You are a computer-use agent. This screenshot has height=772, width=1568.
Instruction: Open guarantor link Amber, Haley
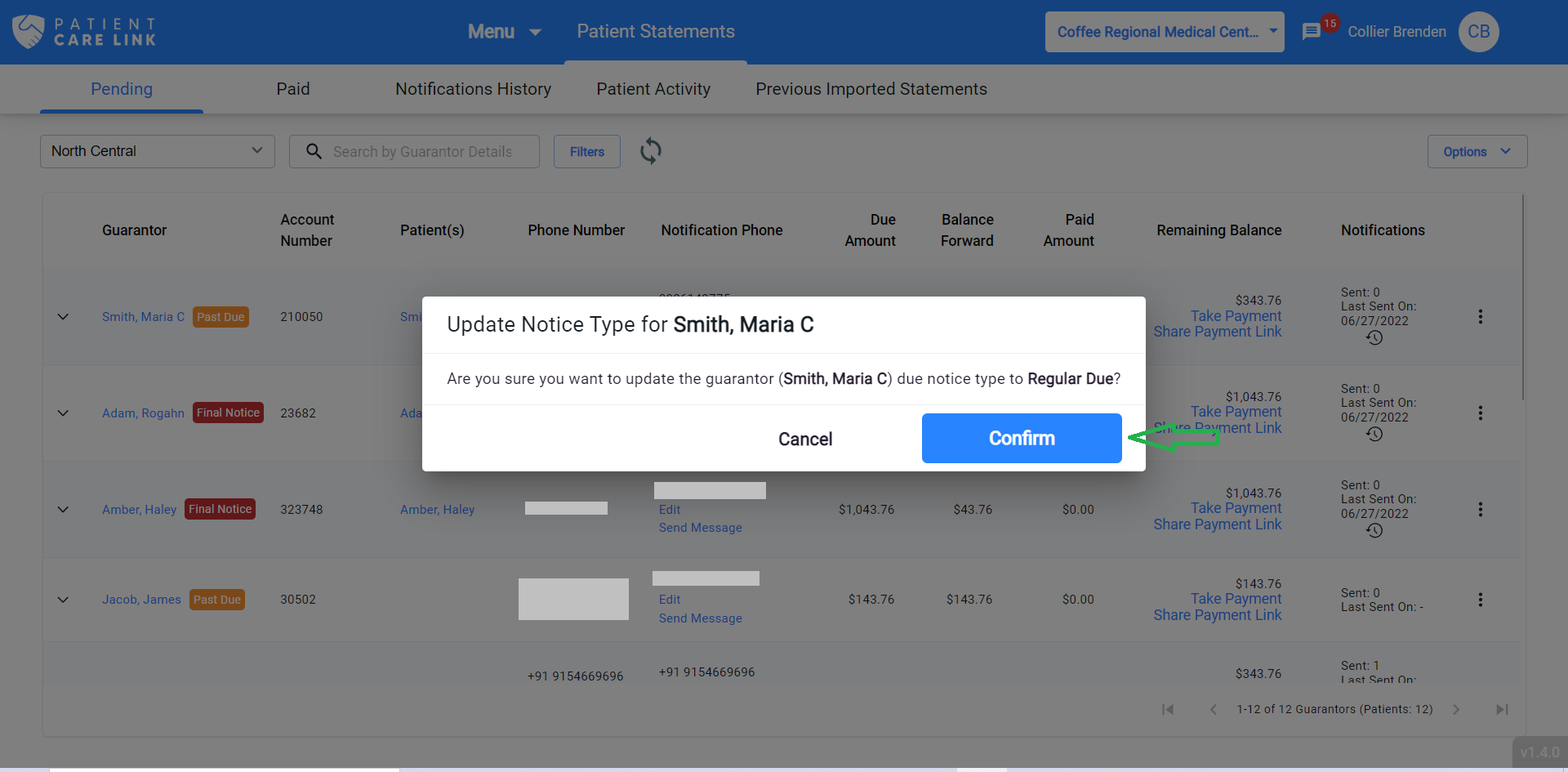click(139, 510)
